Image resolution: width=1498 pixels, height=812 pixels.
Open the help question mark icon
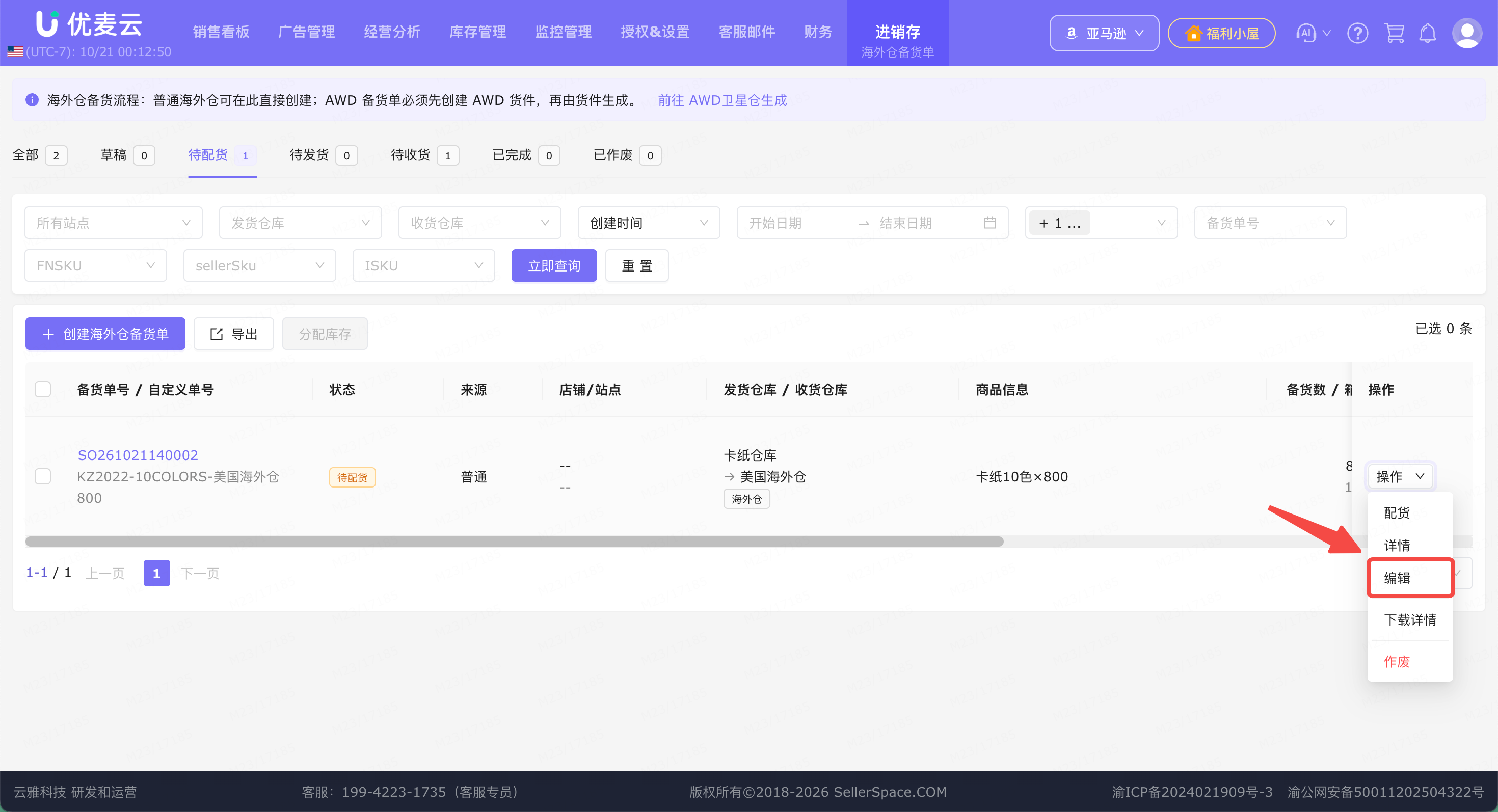[x=1357, y=33]
